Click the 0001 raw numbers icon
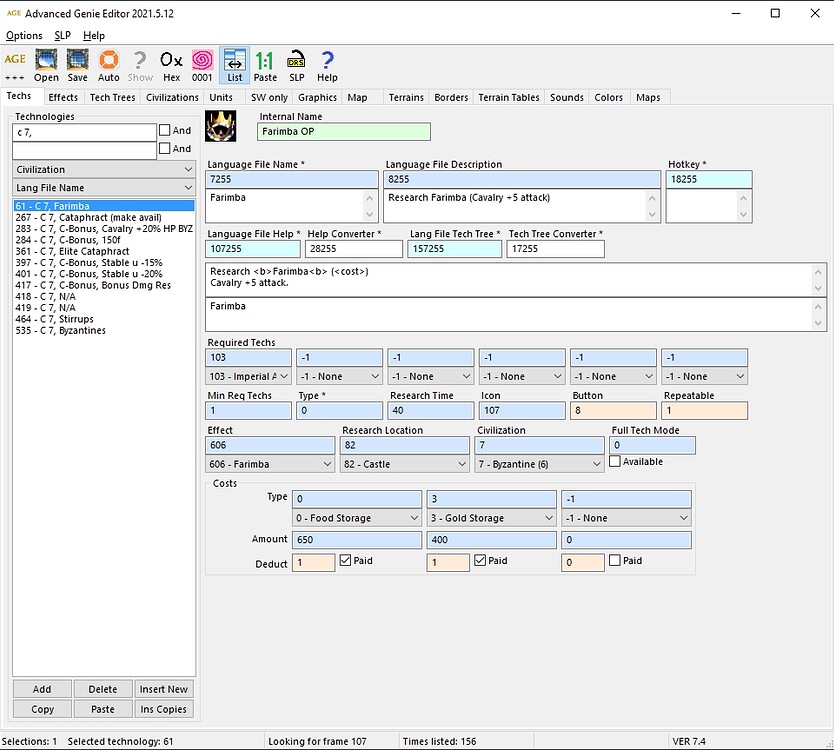This screenshot has height=750, width=834. tap(201, 66)
